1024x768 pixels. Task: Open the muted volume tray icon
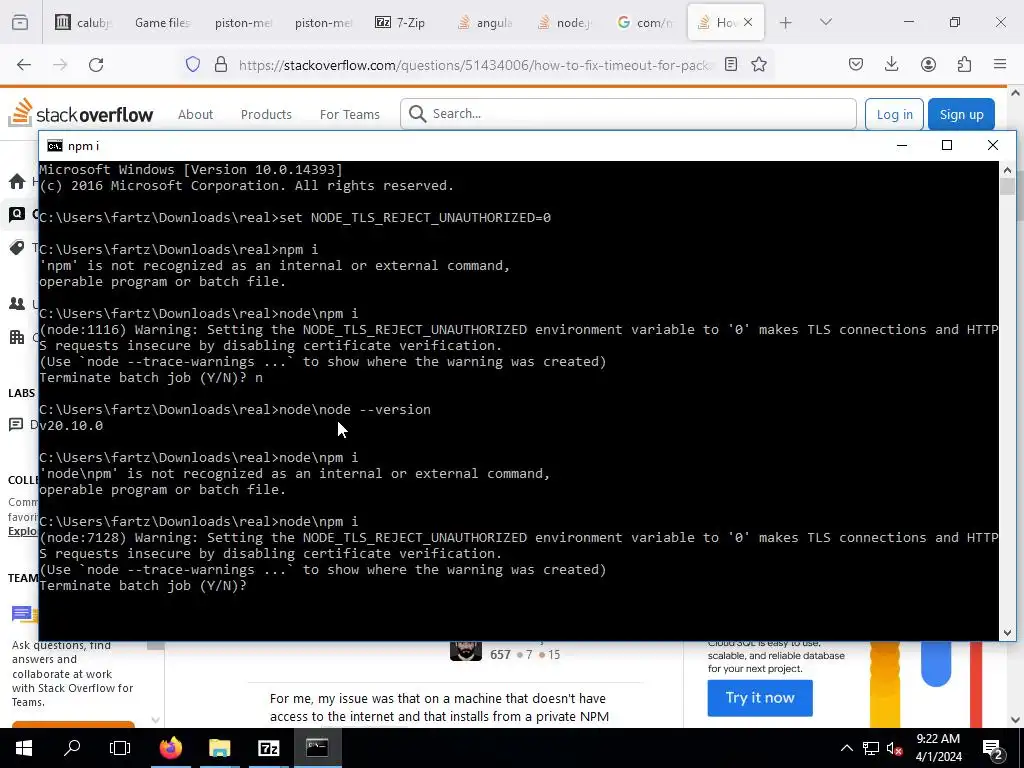[x=895, y=748]
